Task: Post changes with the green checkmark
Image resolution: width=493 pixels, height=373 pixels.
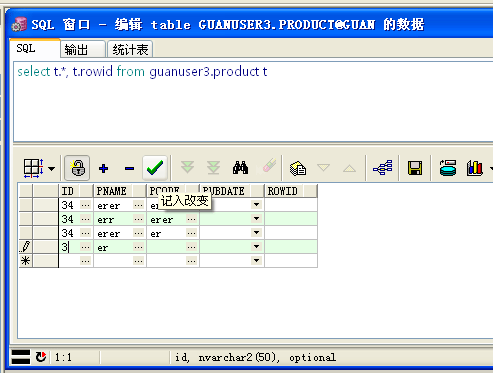Action: (155, 168)
